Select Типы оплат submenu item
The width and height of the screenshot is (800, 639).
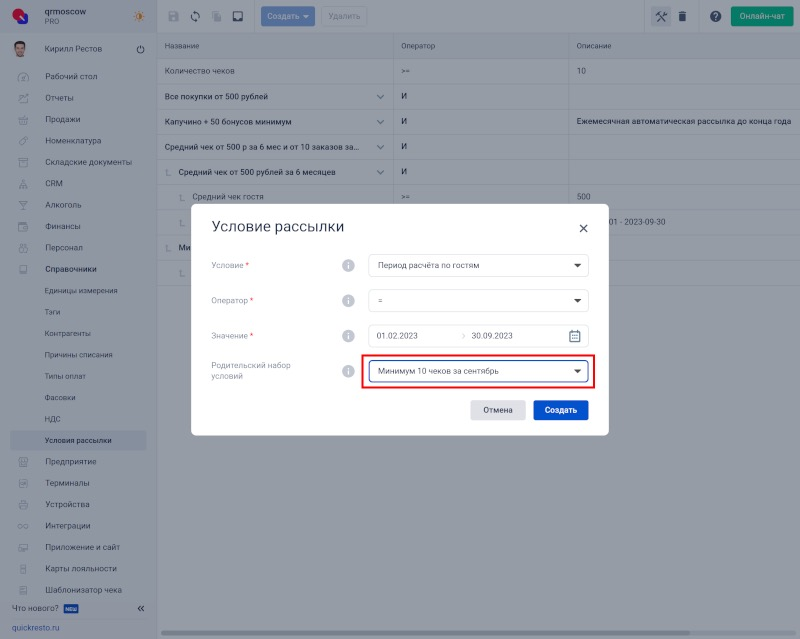[x=65, y=376]
